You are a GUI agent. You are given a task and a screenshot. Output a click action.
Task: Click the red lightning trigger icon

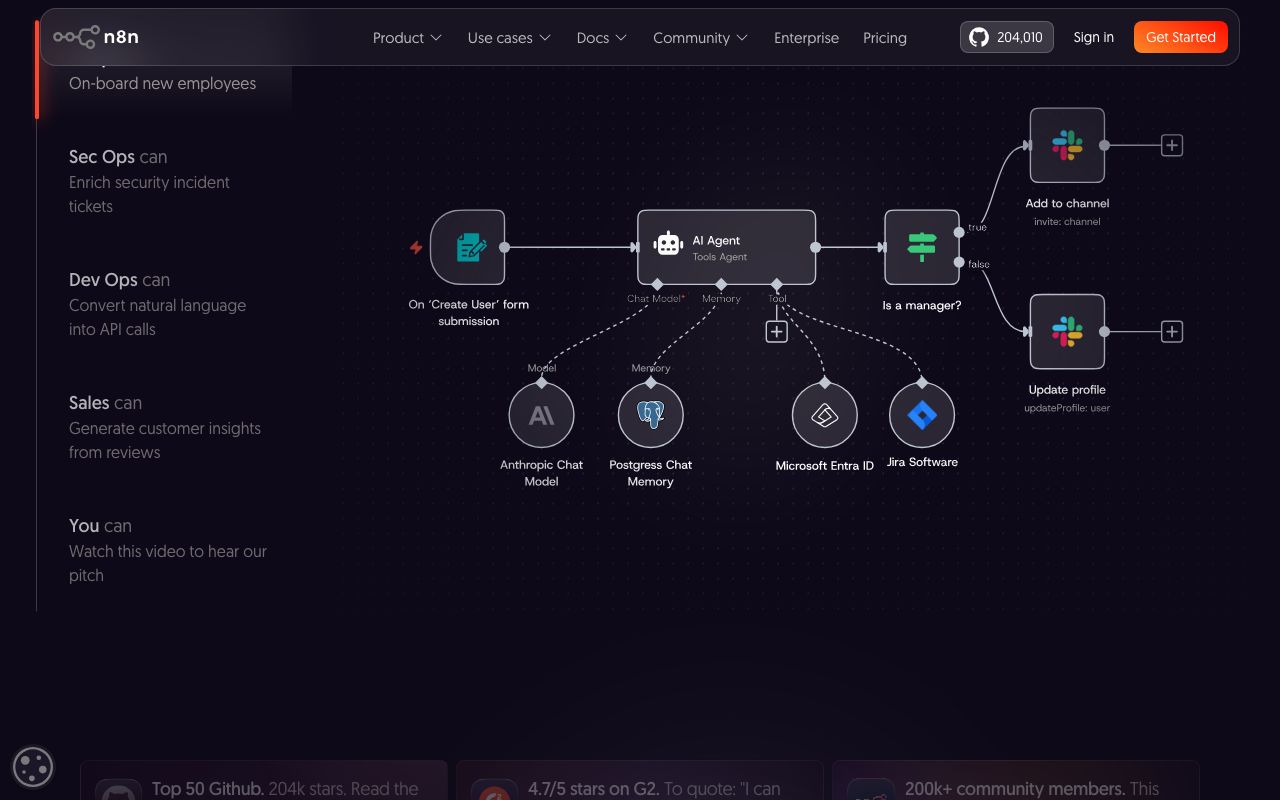tap(416, 247)
